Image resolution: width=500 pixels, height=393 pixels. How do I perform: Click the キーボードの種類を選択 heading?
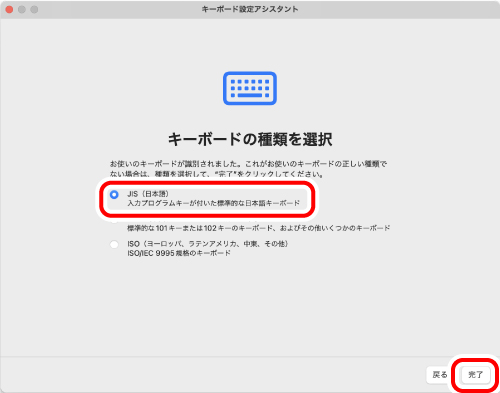250,139
